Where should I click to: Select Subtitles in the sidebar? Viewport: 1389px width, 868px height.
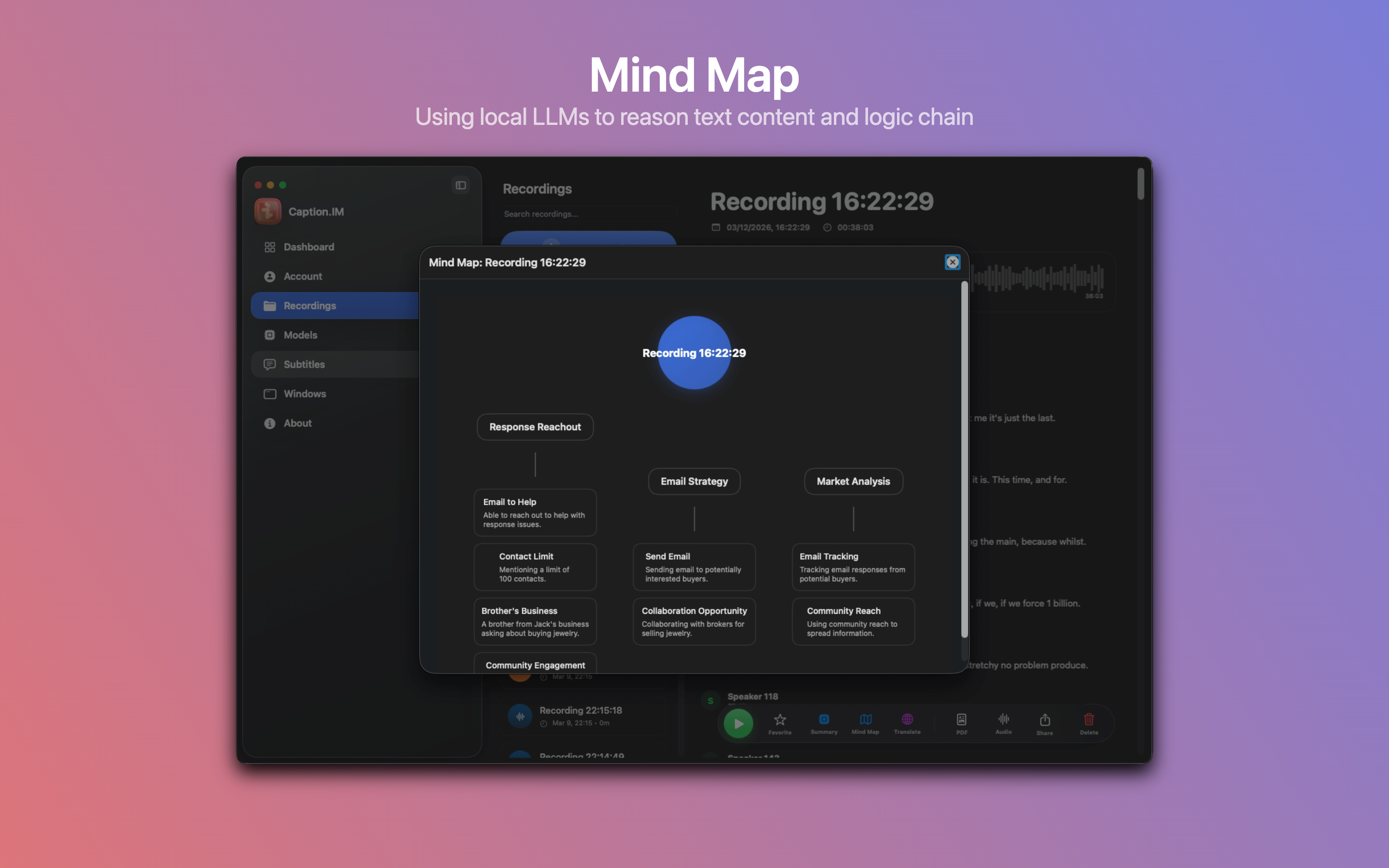click(304, 365)
